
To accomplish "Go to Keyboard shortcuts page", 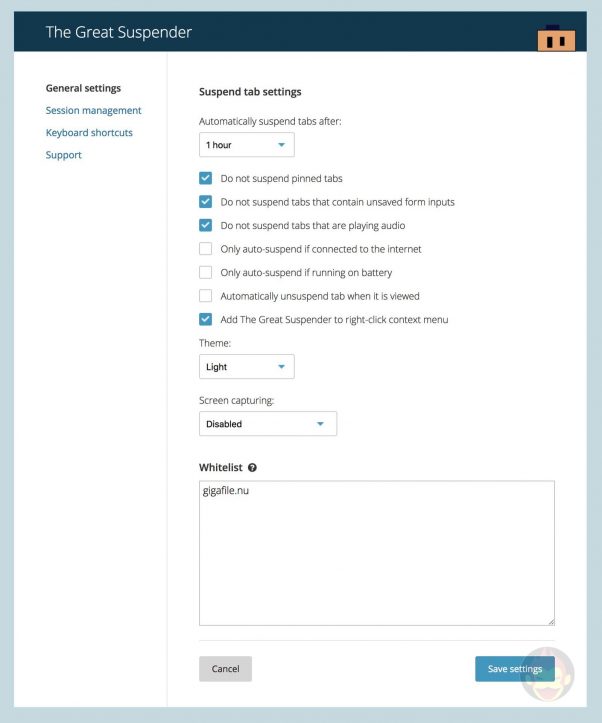I will [x=89, y=132].
